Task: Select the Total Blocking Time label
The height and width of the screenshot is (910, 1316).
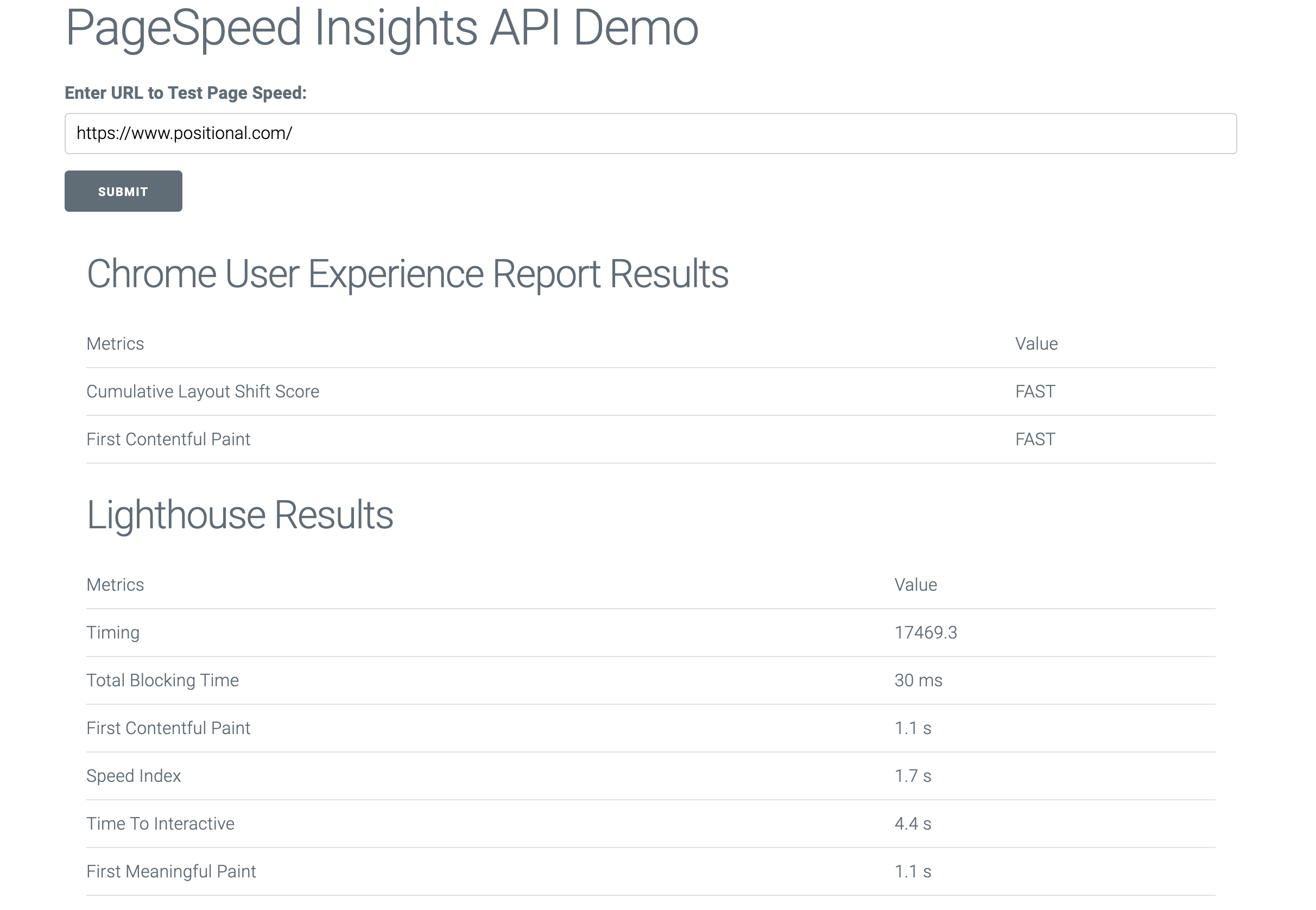Action: (162, 681)
